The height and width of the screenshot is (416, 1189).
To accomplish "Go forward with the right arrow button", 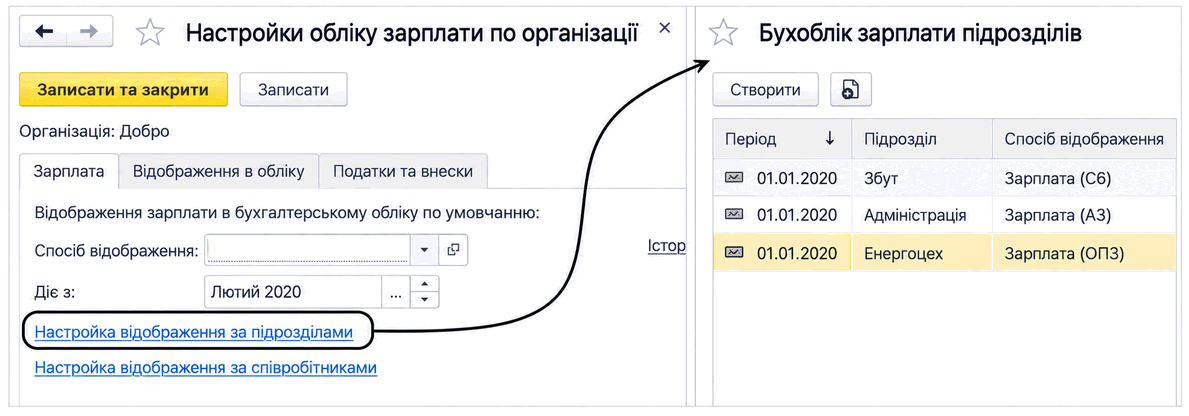I will [x=89, y=32].
